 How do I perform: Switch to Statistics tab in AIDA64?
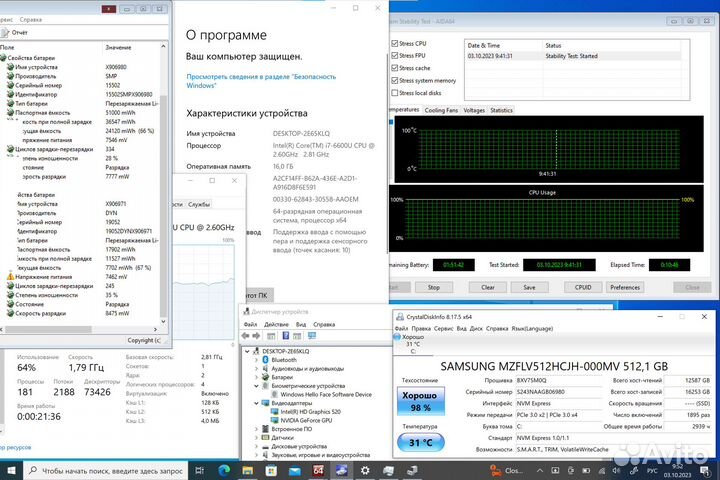click(501, 110)
